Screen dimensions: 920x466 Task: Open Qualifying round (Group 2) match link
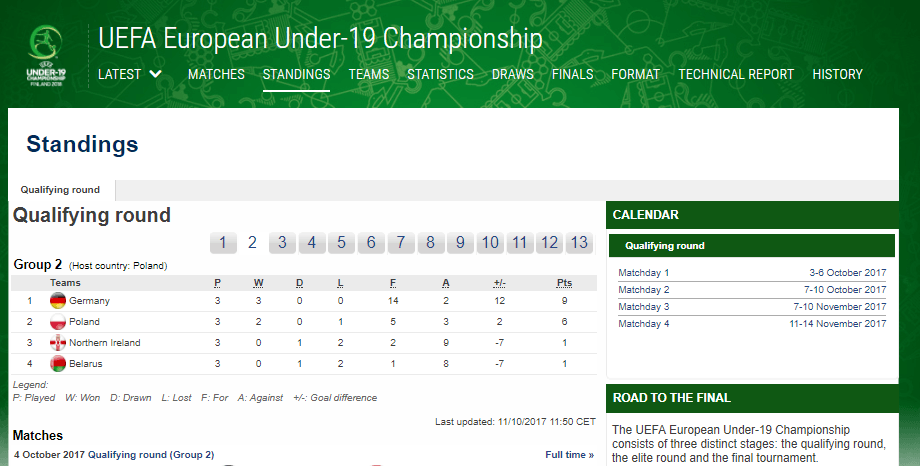tap(151, 455)
